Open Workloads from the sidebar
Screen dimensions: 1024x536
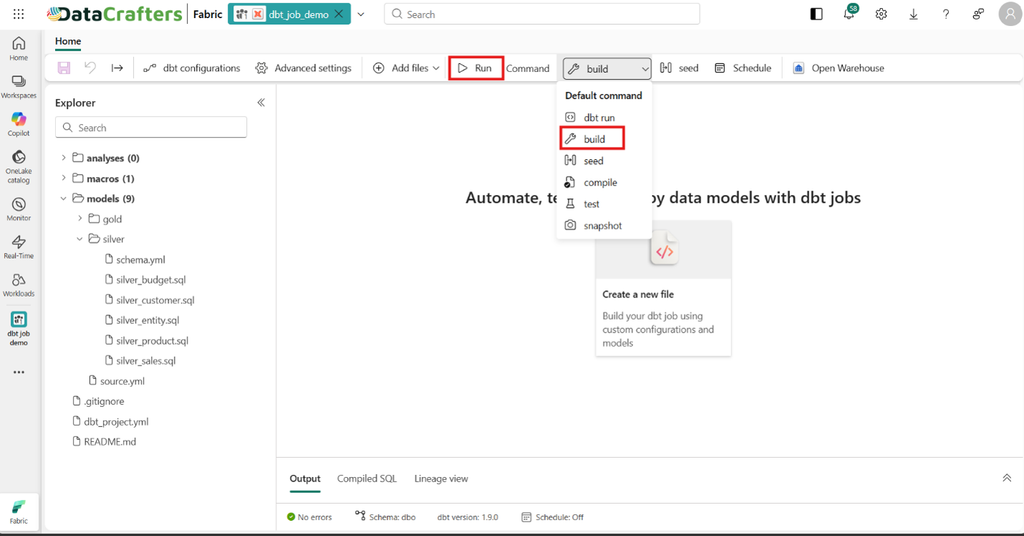(18, 285)
